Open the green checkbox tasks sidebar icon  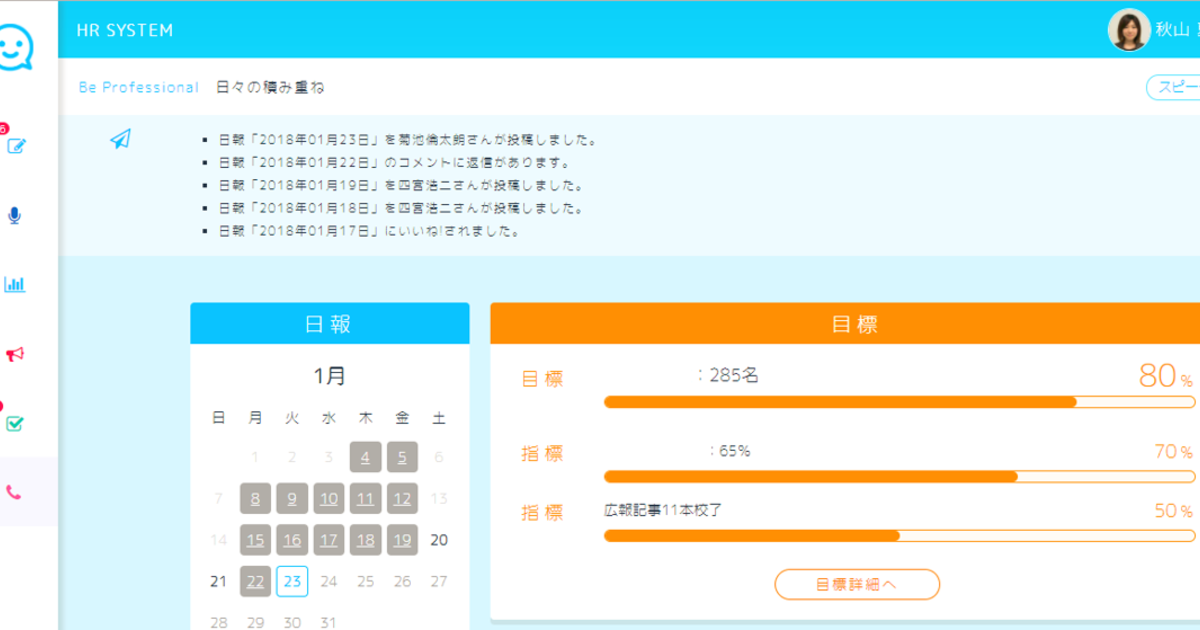click(15, 423)
